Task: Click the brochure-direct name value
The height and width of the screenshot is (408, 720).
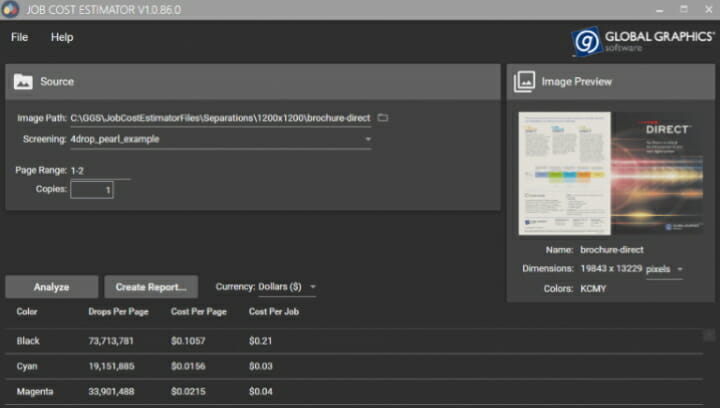Action: 612,250
